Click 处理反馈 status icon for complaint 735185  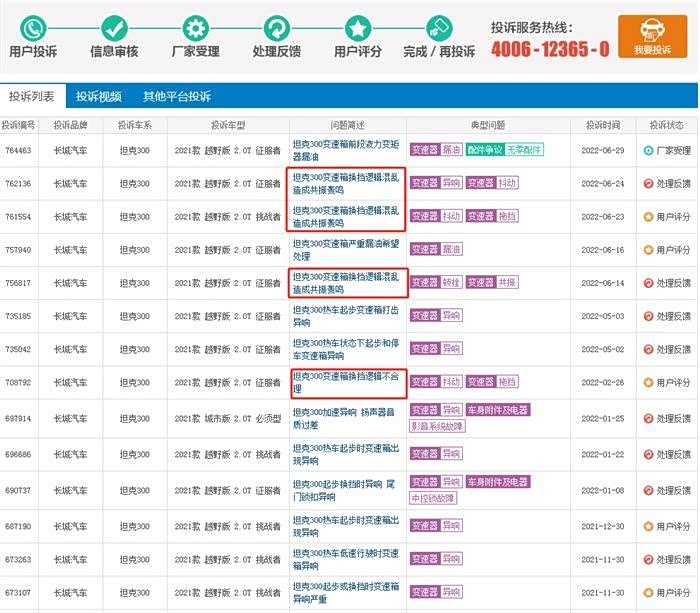648,316
